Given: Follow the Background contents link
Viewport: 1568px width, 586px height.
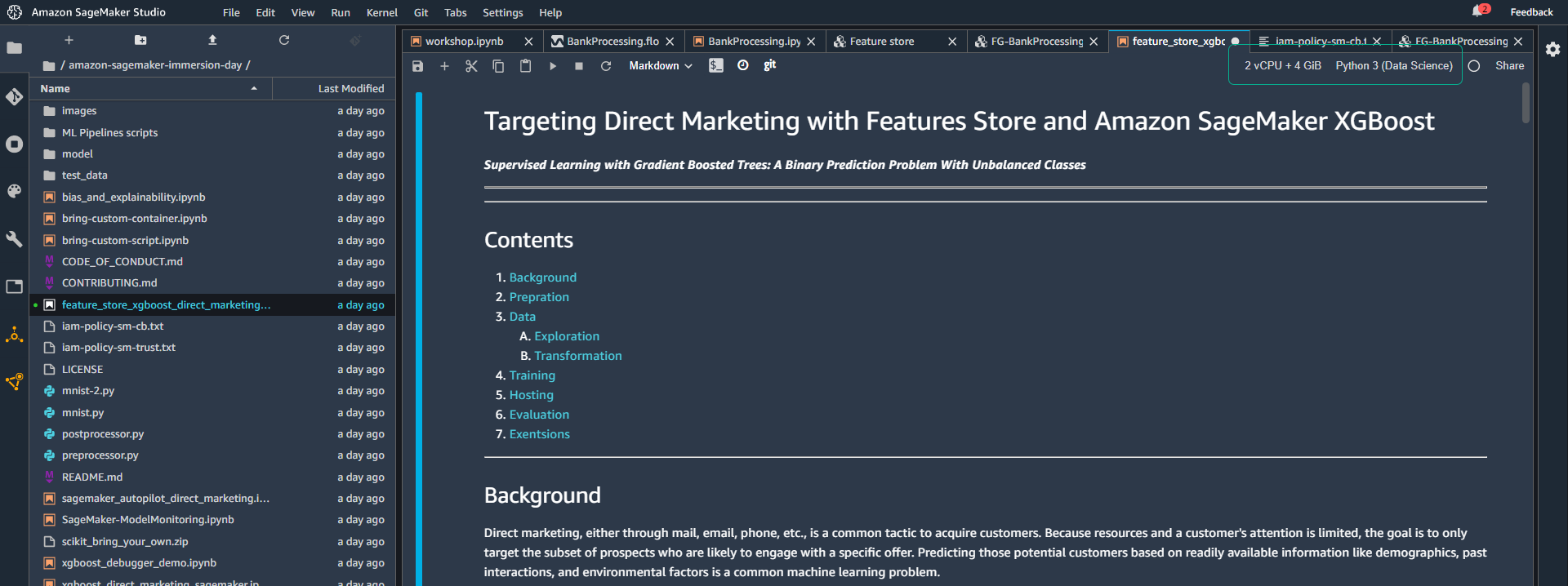Looking at the screenshot, I should (x=543, y=277).
